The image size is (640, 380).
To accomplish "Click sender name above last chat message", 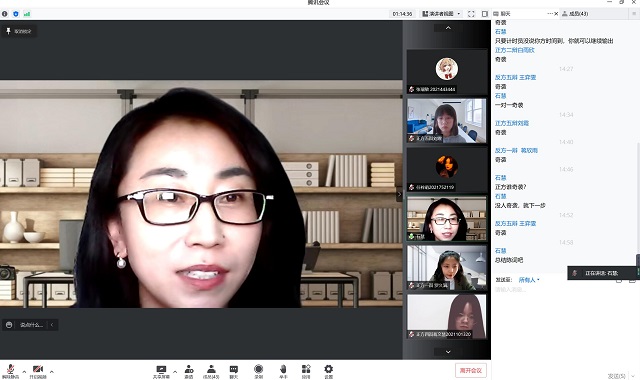I will tap(500, 251).
